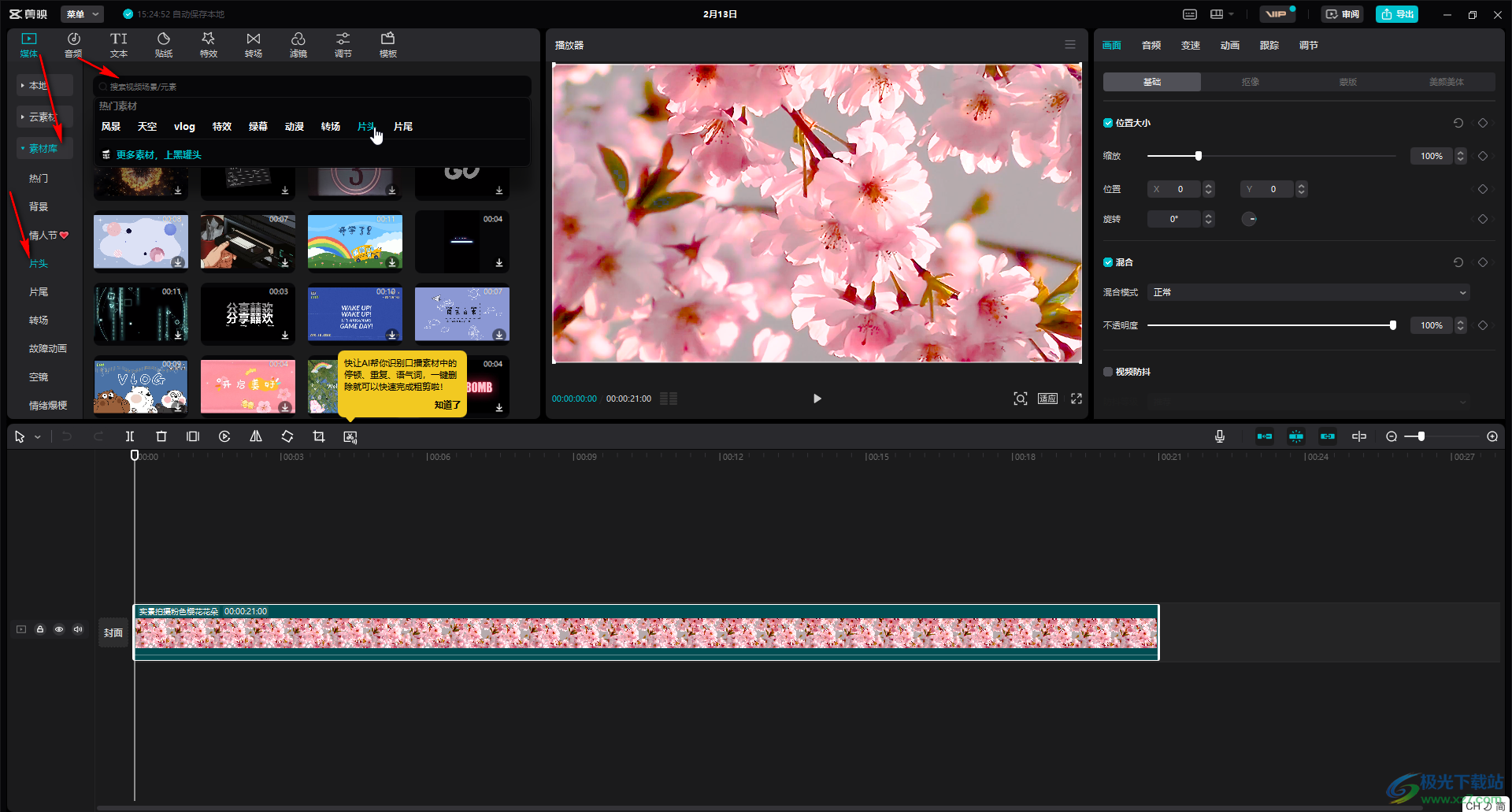The width and height of the screenshot is (1512, 812).
Task: Click the microphone record voiceover icon
Action: tap(1220, 436)
